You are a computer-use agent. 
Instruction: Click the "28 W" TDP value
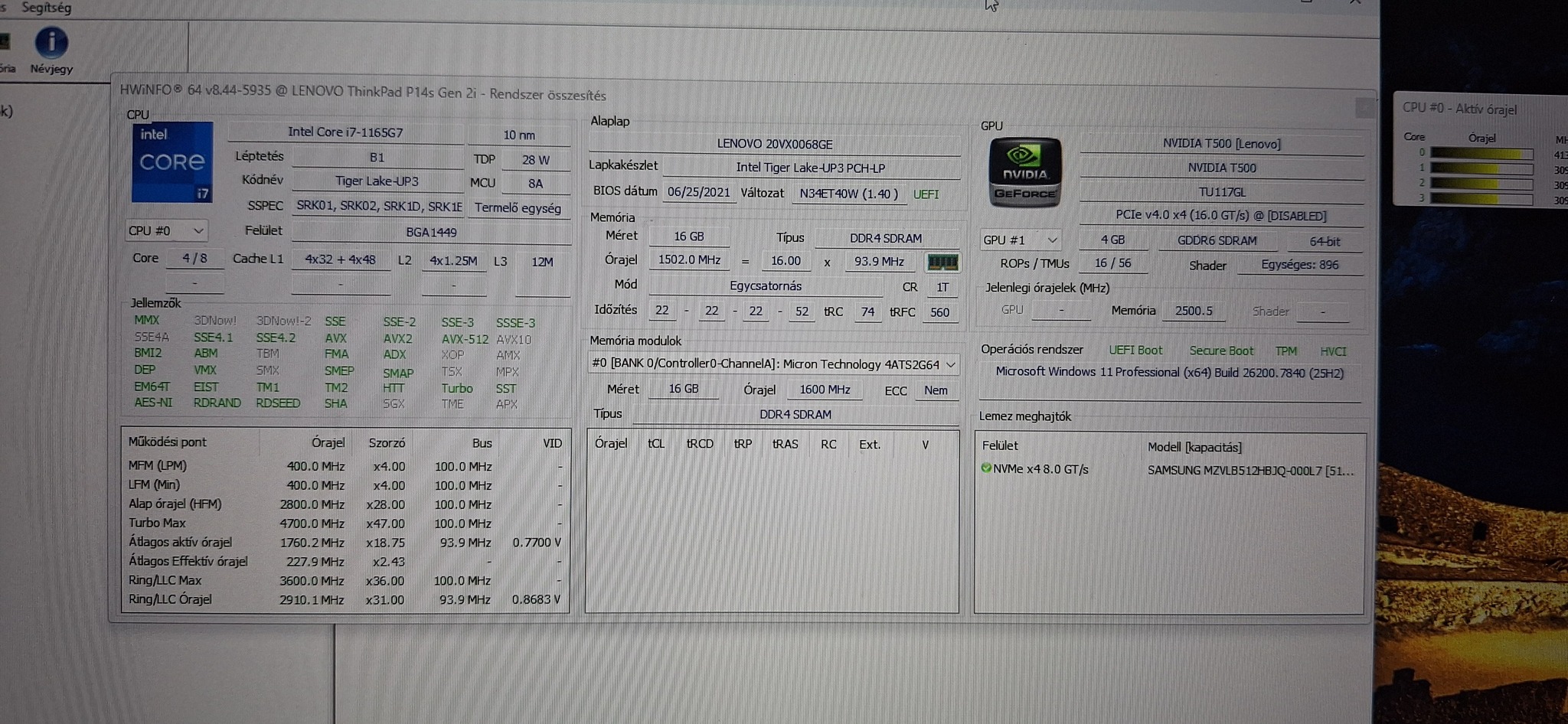coord(536,160)
